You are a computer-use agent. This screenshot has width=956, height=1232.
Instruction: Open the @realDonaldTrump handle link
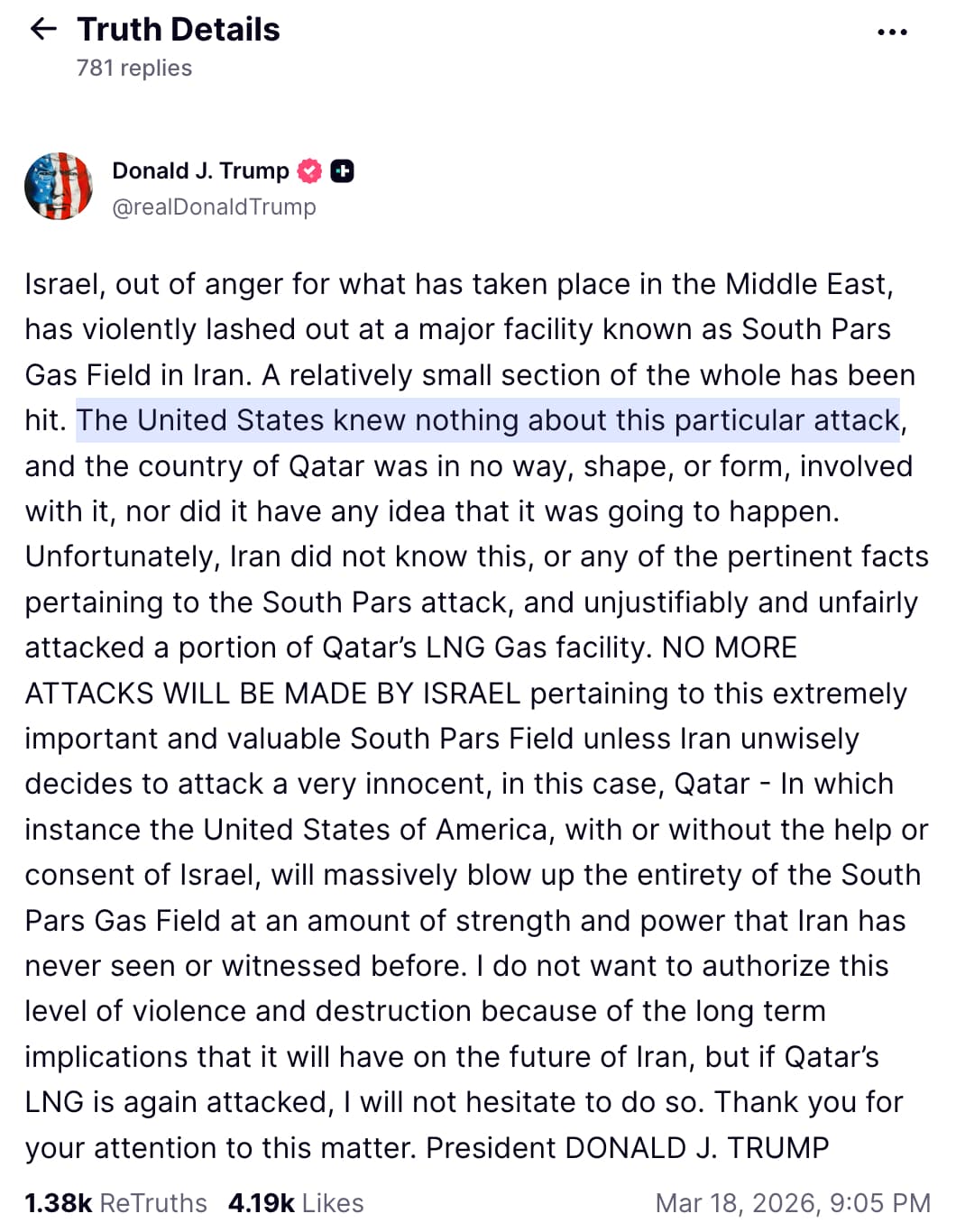pyautogui.click(x=214, y=207)
